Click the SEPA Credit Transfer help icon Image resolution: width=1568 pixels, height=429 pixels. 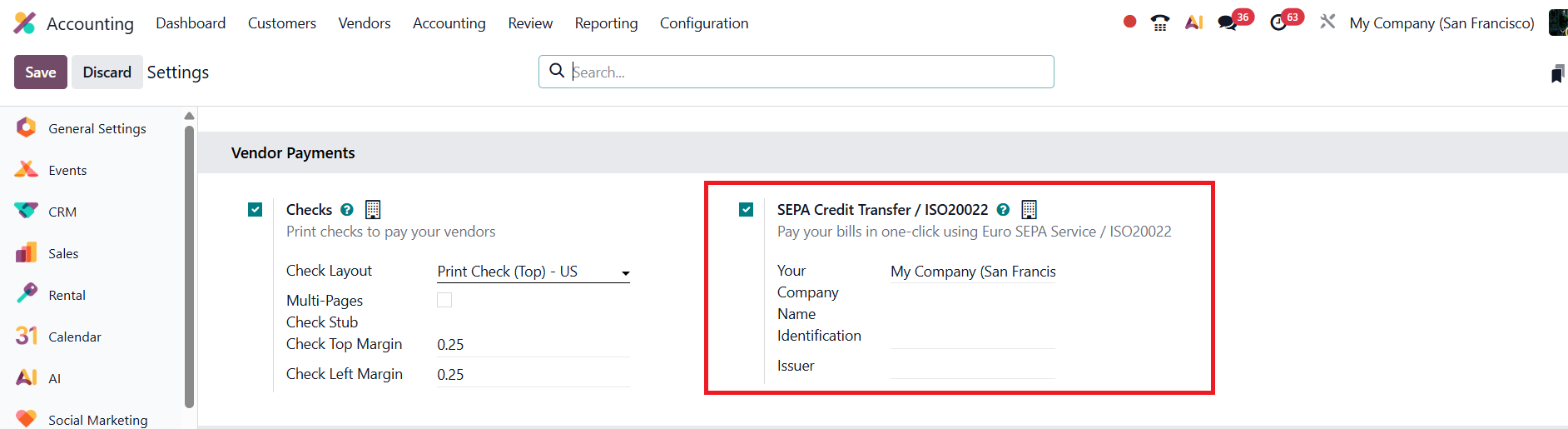pos(1004,210)
